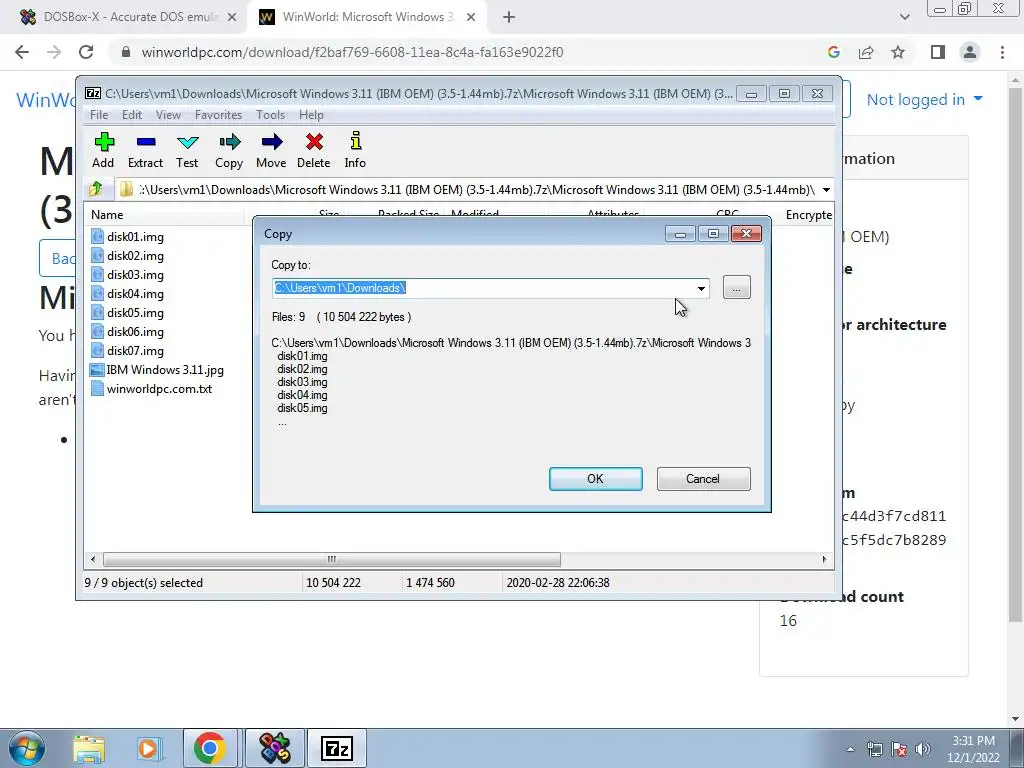Open the Help menu
1024x768 pixels.
[312, 115]
